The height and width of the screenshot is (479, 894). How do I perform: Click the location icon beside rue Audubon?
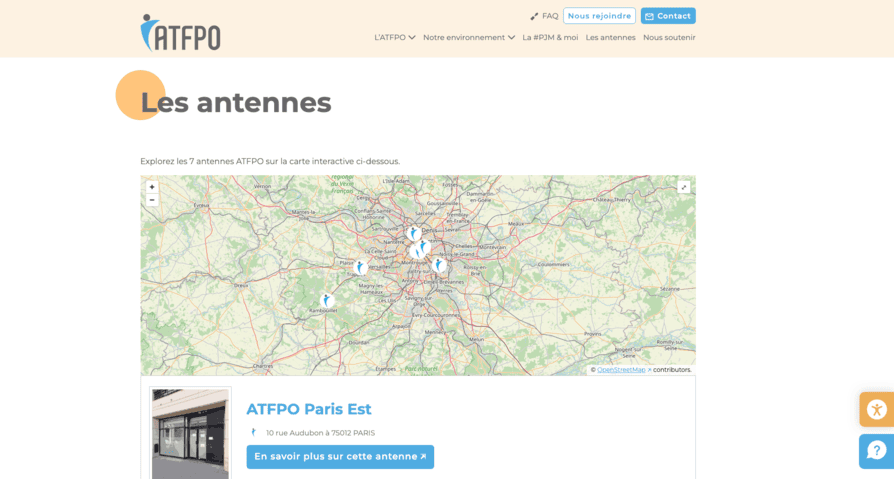coord(254,432)
